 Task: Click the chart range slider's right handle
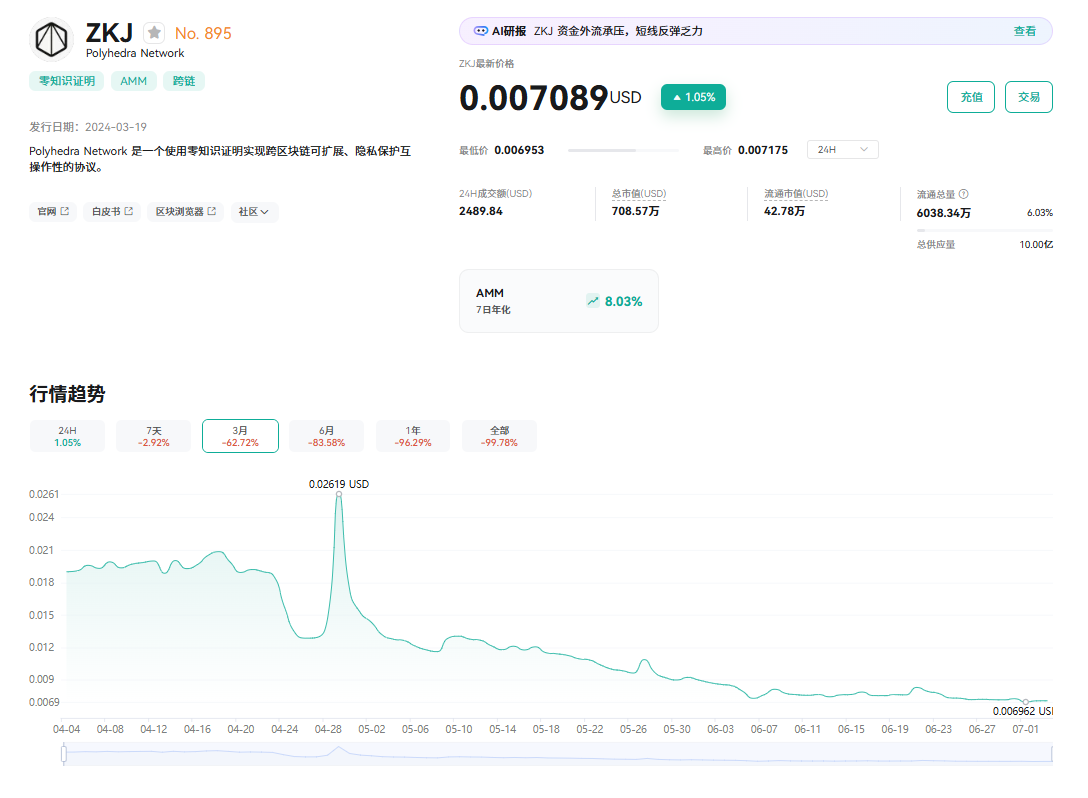[x=1052, y=754]
